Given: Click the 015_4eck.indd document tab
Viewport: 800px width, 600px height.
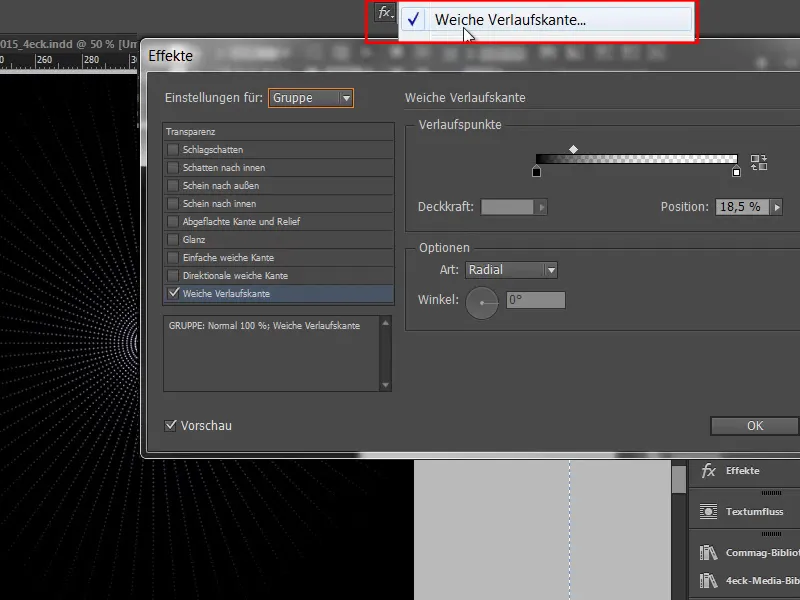Looking at the screenshot, I should click(x=68, y=44).
